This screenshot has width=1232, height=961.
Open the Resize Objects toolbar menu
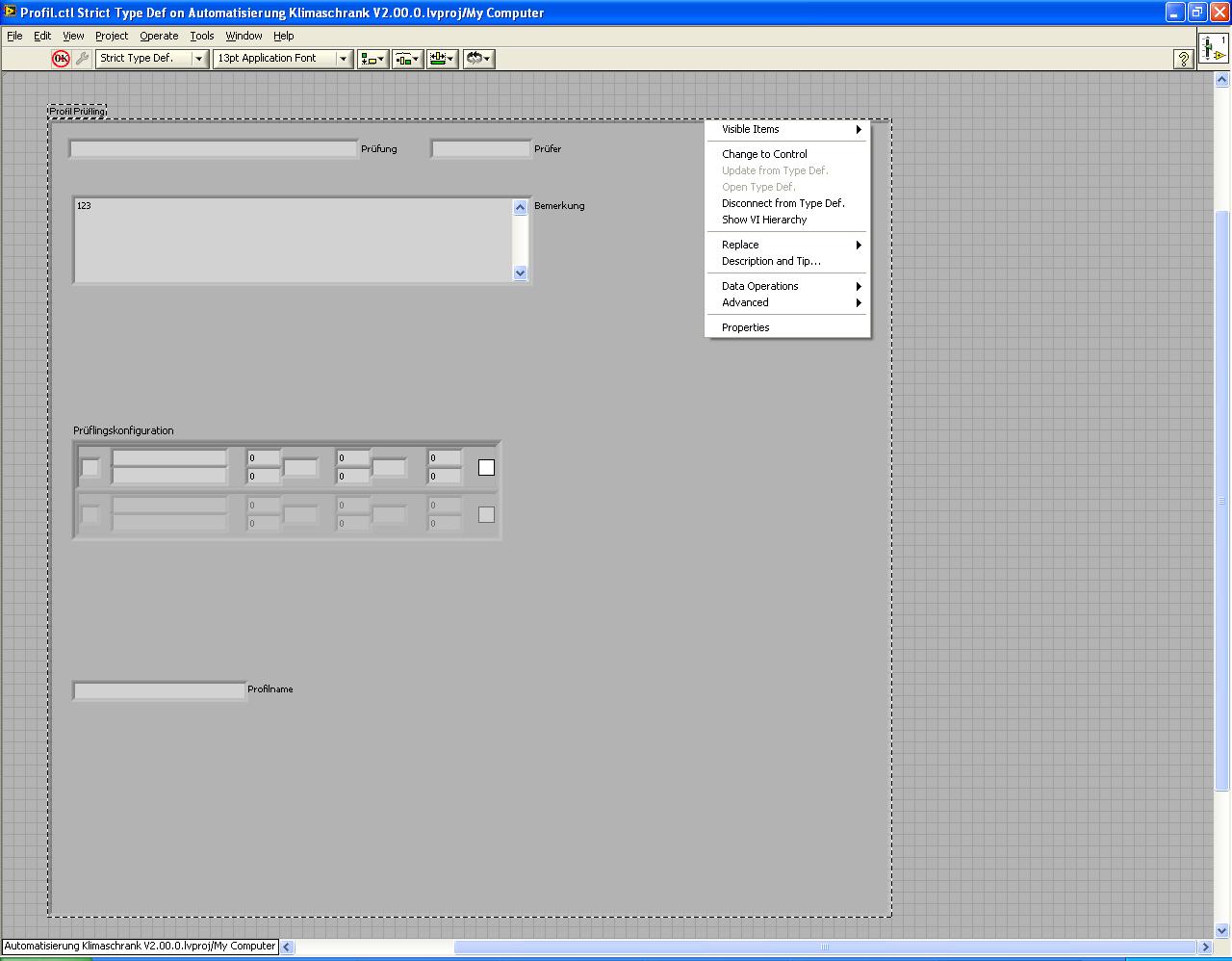tap(442, 59)
